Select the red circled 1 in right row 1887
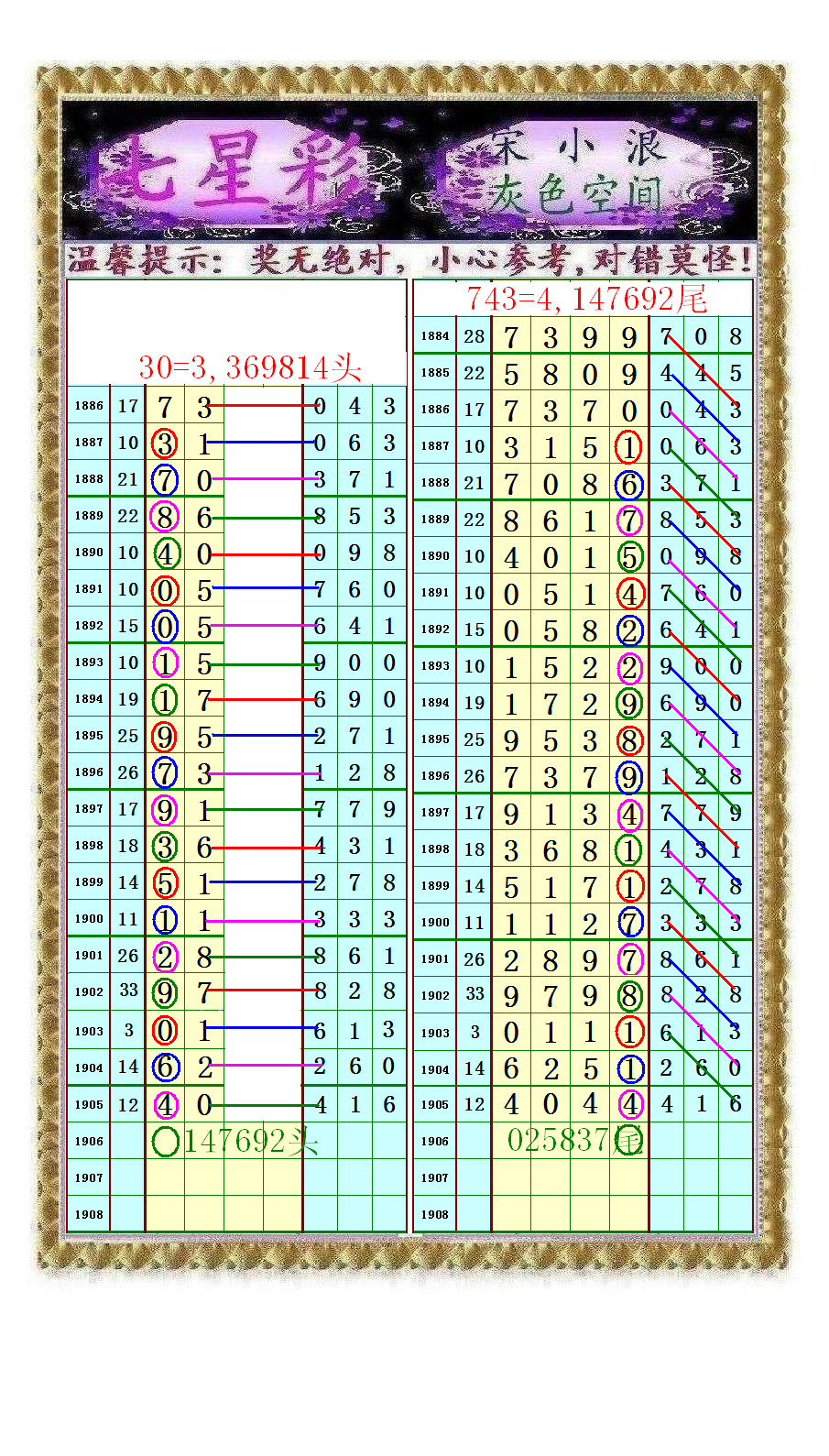Viewport: 829px width, 1456px height. click(x=628, y=447)
